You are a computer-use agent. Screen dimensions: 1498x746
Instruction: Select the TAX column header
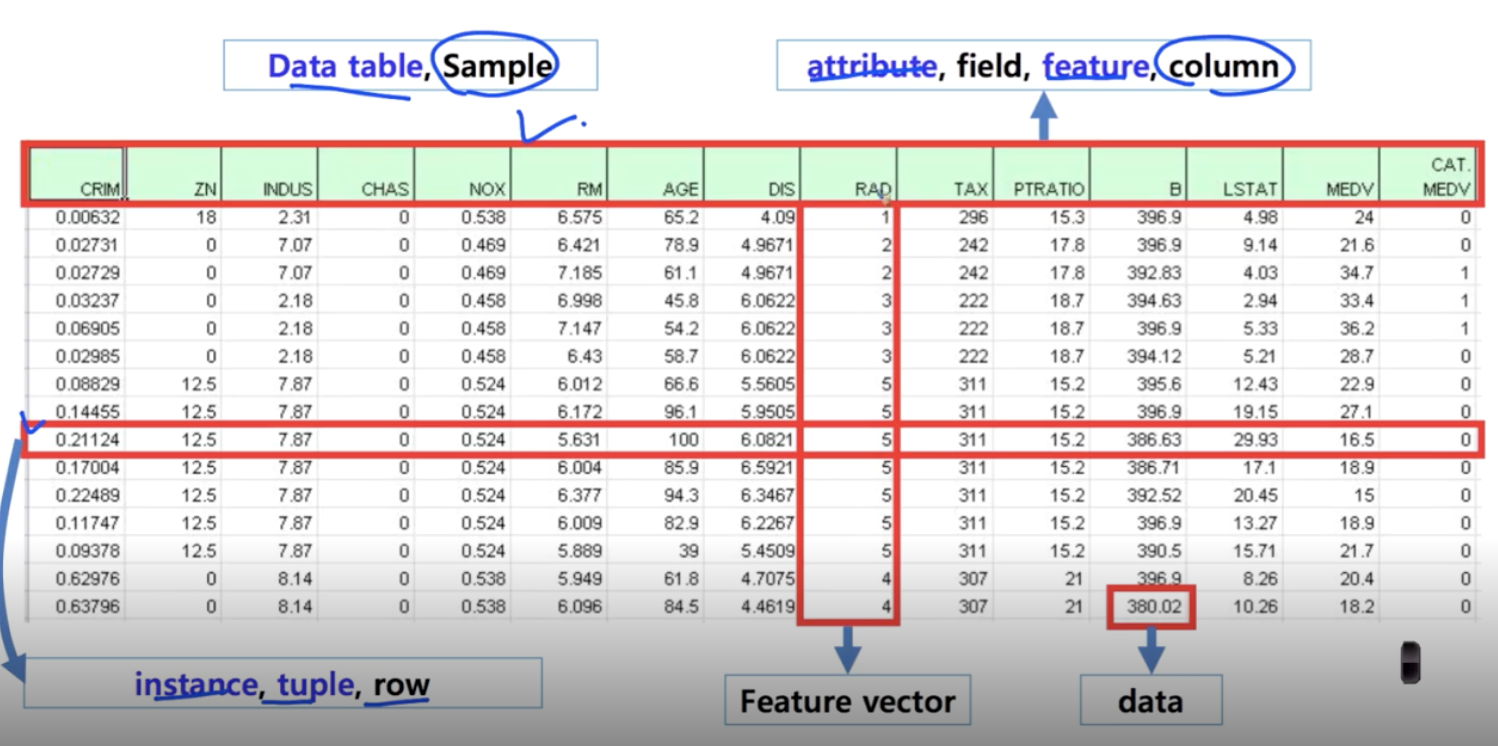(x=945, y=175)
